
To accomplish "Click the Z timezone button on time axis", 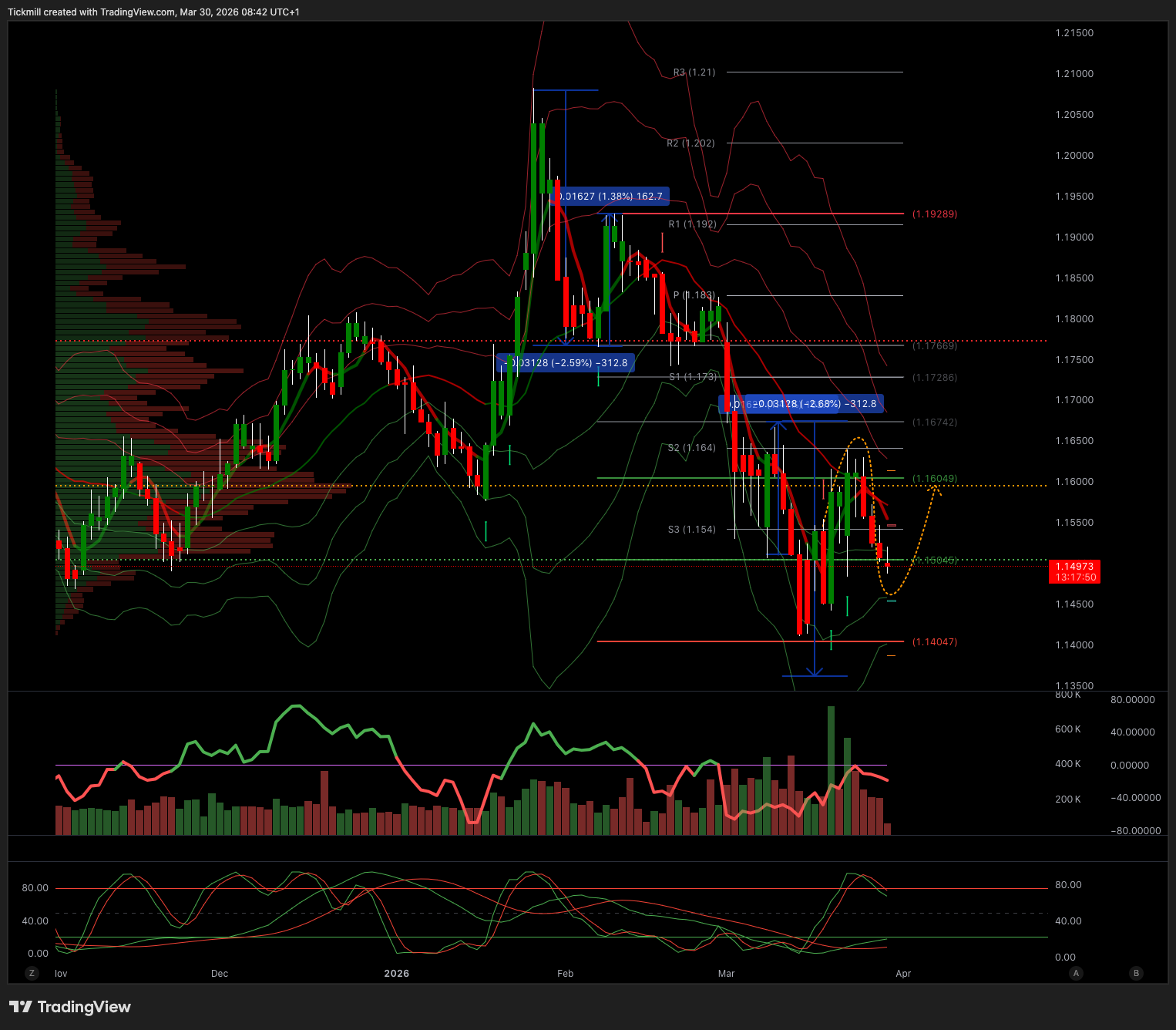I will 32,973.
